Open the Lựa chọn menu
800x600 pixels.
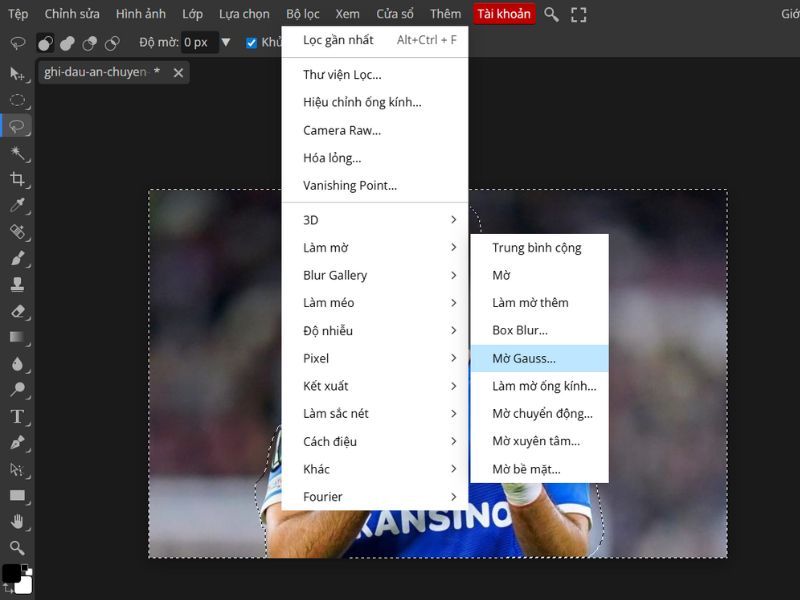click(244, 14)
